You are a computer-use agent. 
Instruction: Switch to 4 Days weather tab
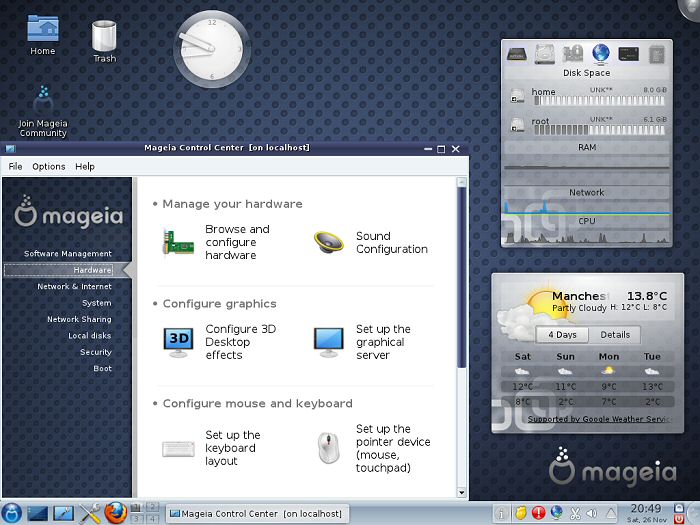(x=562, y=335)
